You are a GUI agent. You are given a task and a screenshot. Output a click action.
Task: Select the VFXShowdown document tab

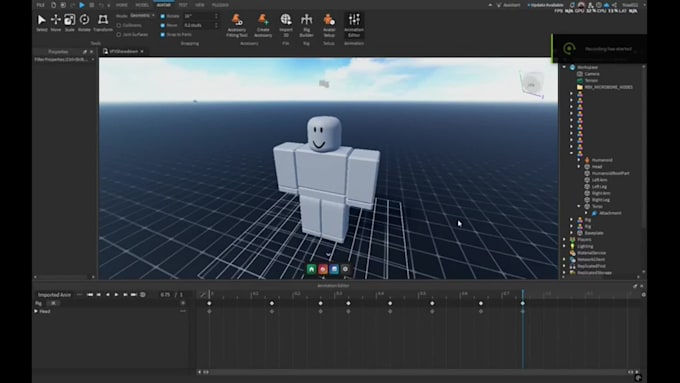click(x=124, y=51)
